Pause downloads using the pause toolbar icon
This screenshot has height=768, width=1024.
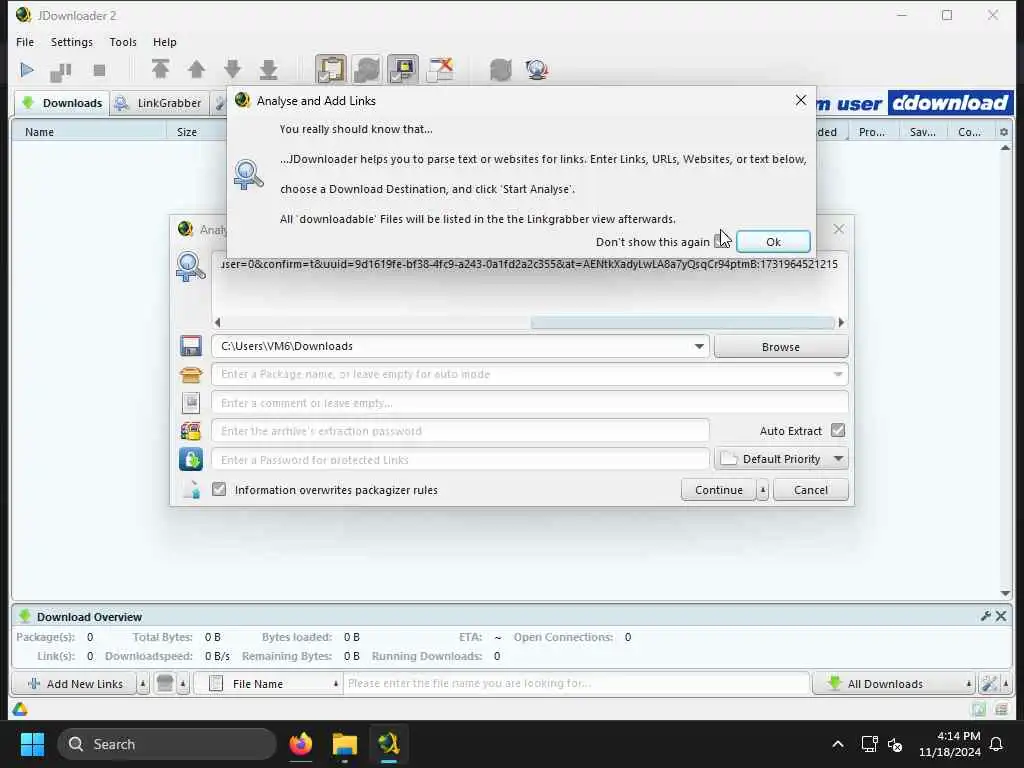61,71
